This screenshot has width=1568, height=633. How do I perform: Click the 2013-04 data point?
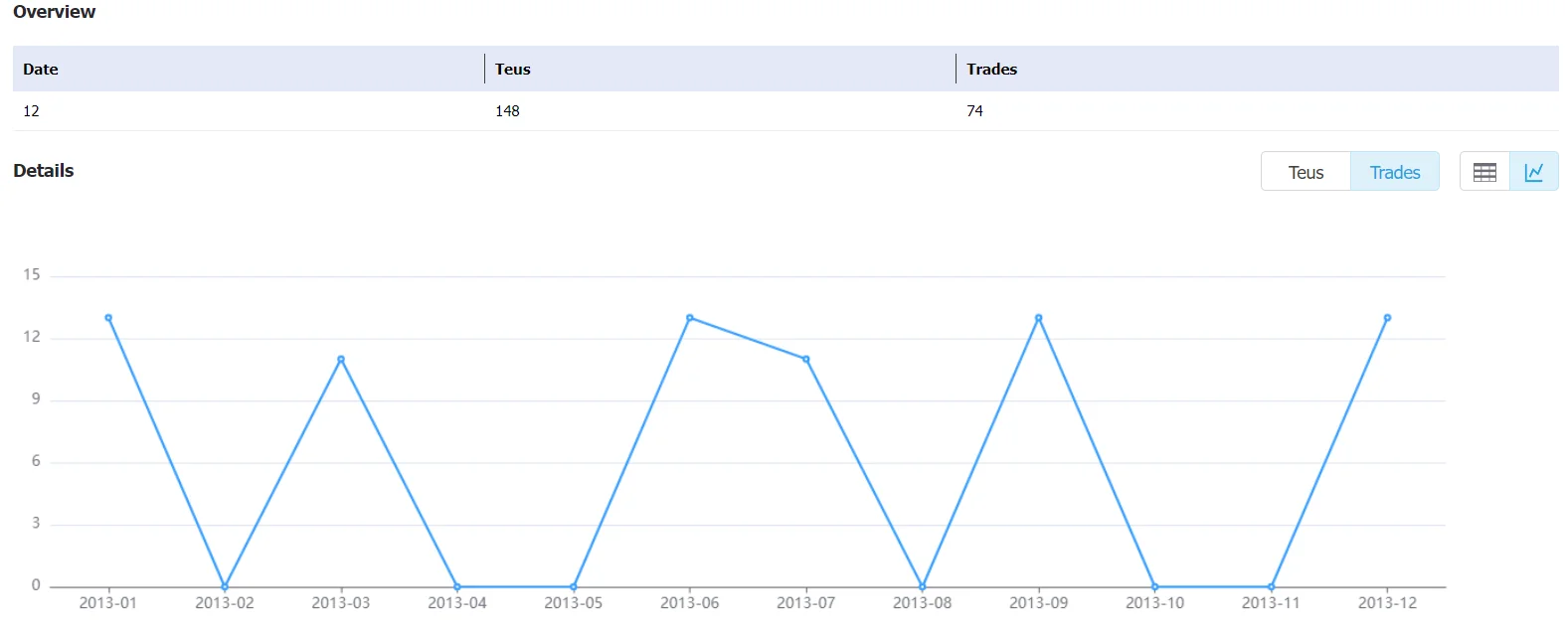457,586
